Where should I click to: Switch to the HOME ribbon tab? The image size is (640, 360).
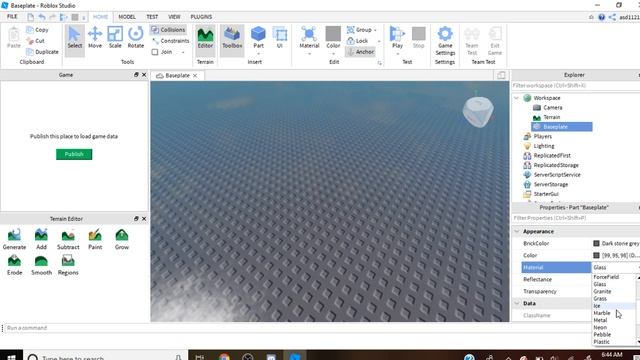tap(100, 17)
